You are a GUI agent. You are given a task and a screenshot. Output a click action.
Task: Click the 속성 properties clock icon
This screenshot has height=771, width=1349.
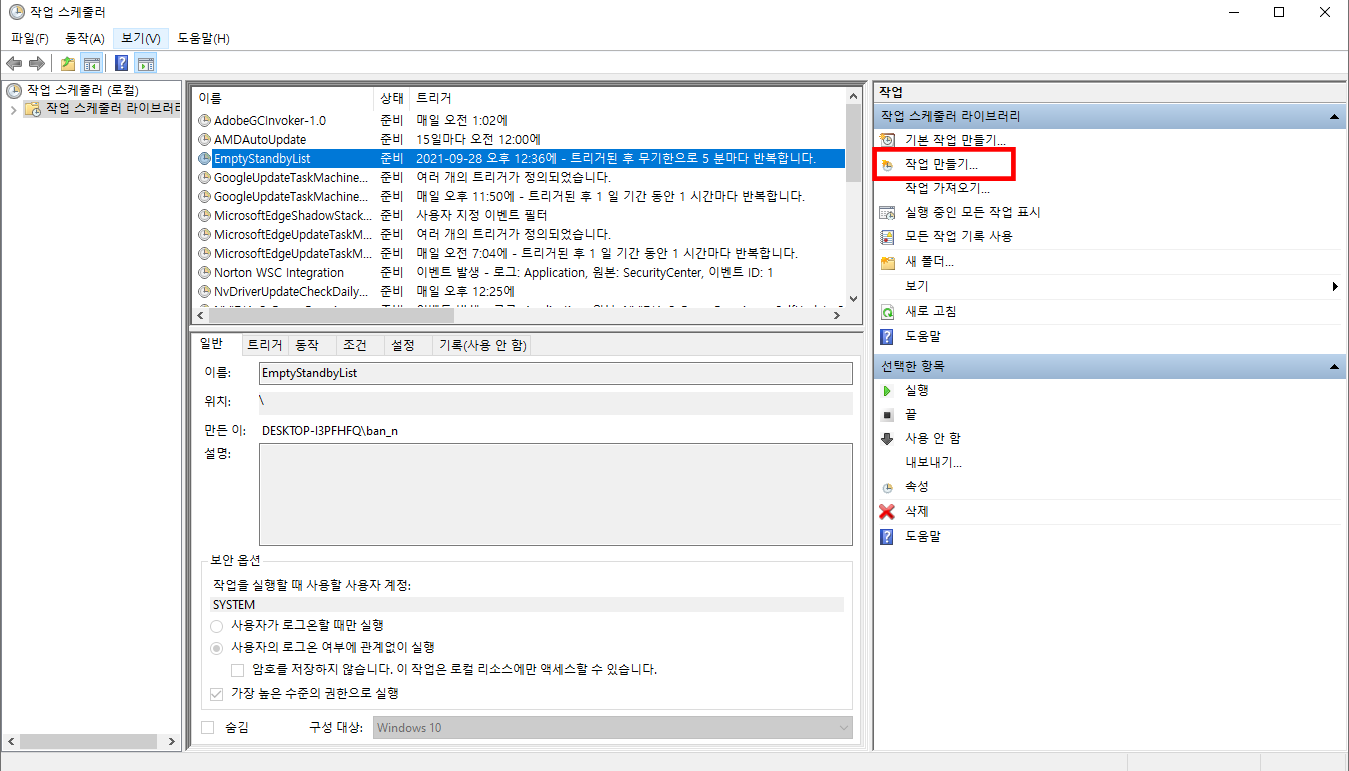(887, 488)
